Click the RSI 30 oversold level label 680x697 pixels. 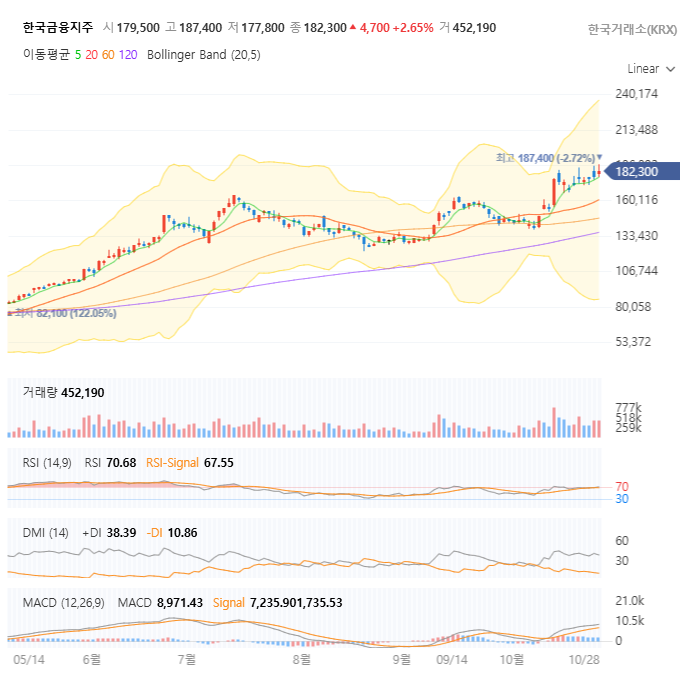pyautogui.click(x=622, y=499)
